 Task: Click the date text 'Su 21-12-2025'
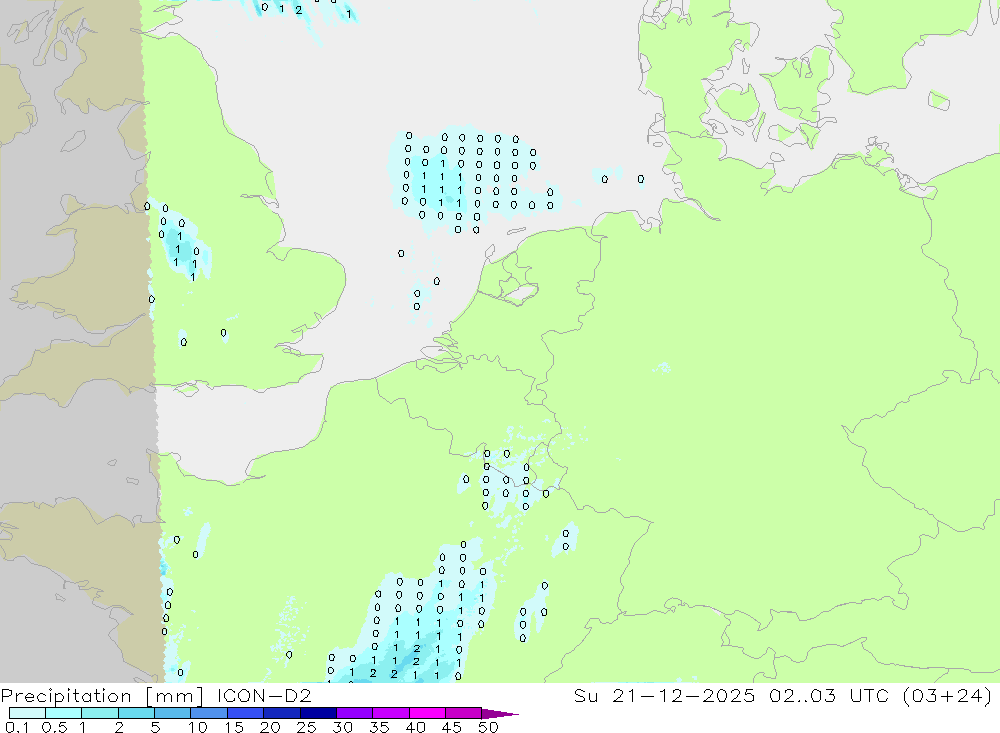[x=664, y=695]
